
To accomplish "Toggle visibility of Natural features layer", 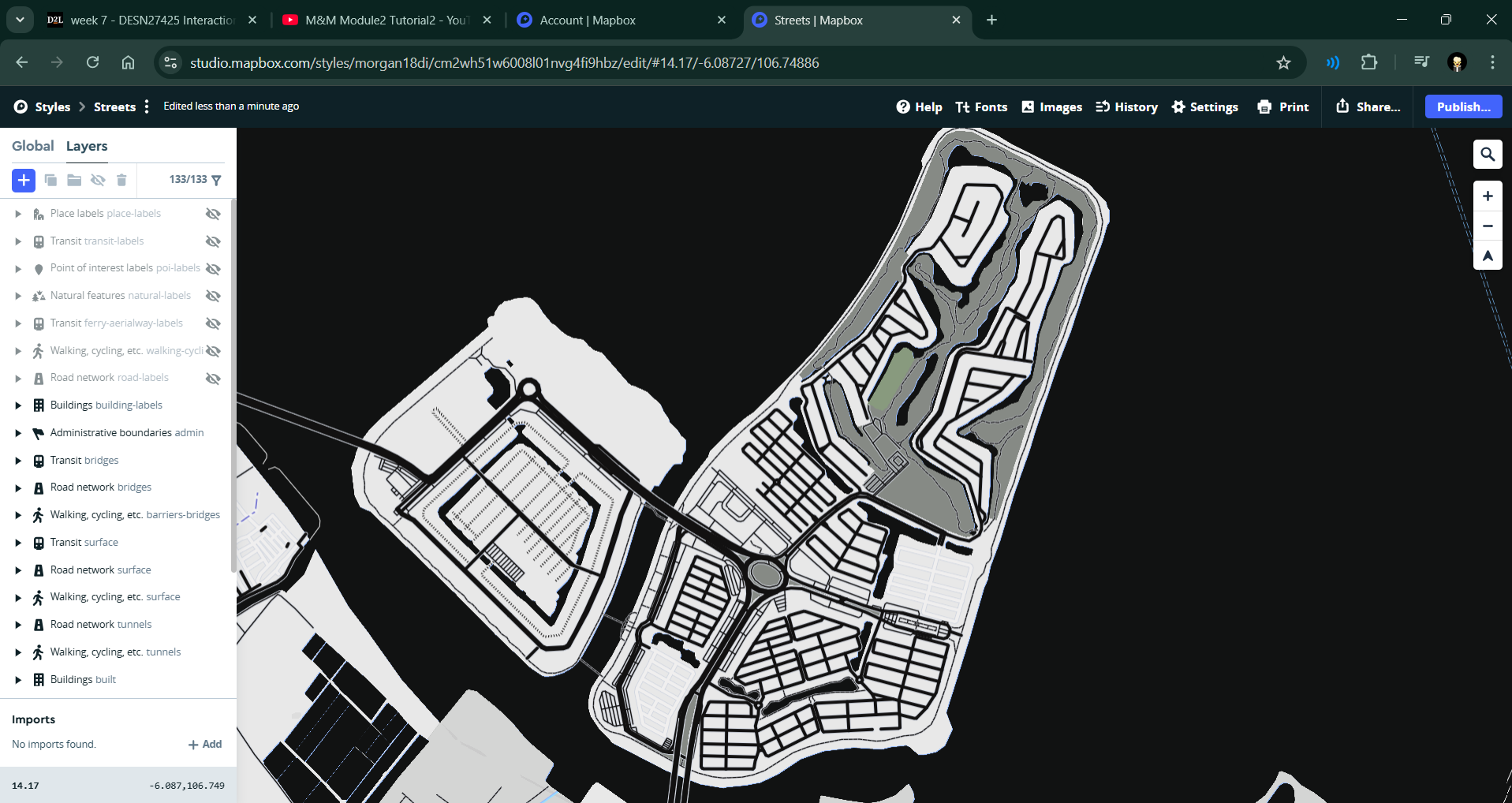I will (x=213, y=296).
